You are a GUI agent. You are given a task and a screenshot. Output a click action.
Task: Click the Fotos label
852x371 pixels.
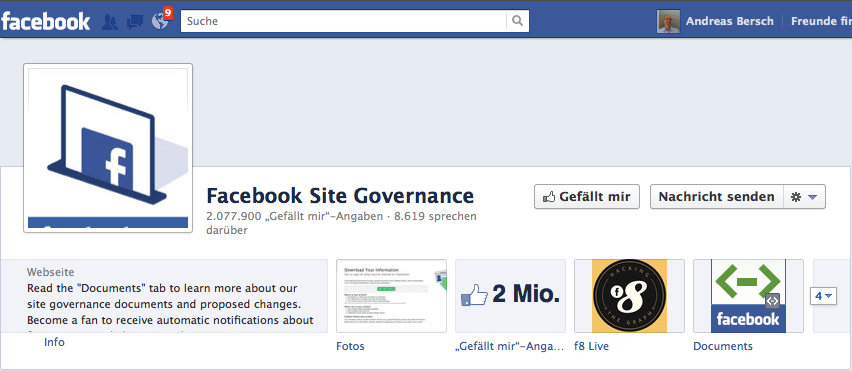click(x=350, y=346)
